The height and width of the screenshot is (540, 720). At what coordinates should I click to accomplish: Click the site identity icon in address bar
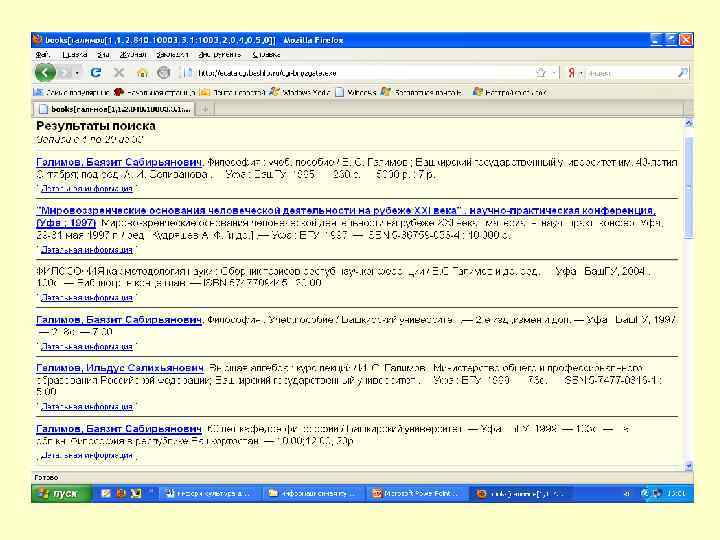pos(187,73)
